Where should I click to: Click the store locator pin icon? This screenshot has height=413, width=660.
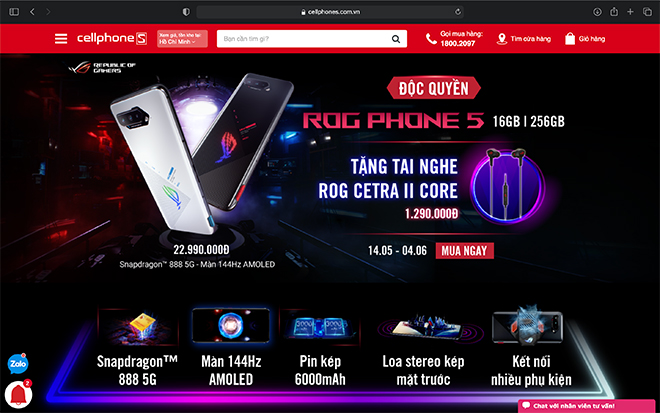coord(501,39)
